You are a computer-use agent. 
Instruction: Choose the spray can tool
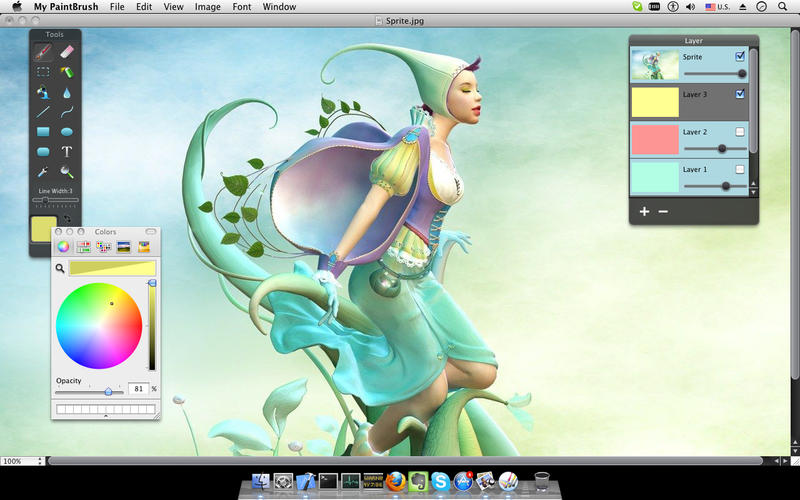67,72
